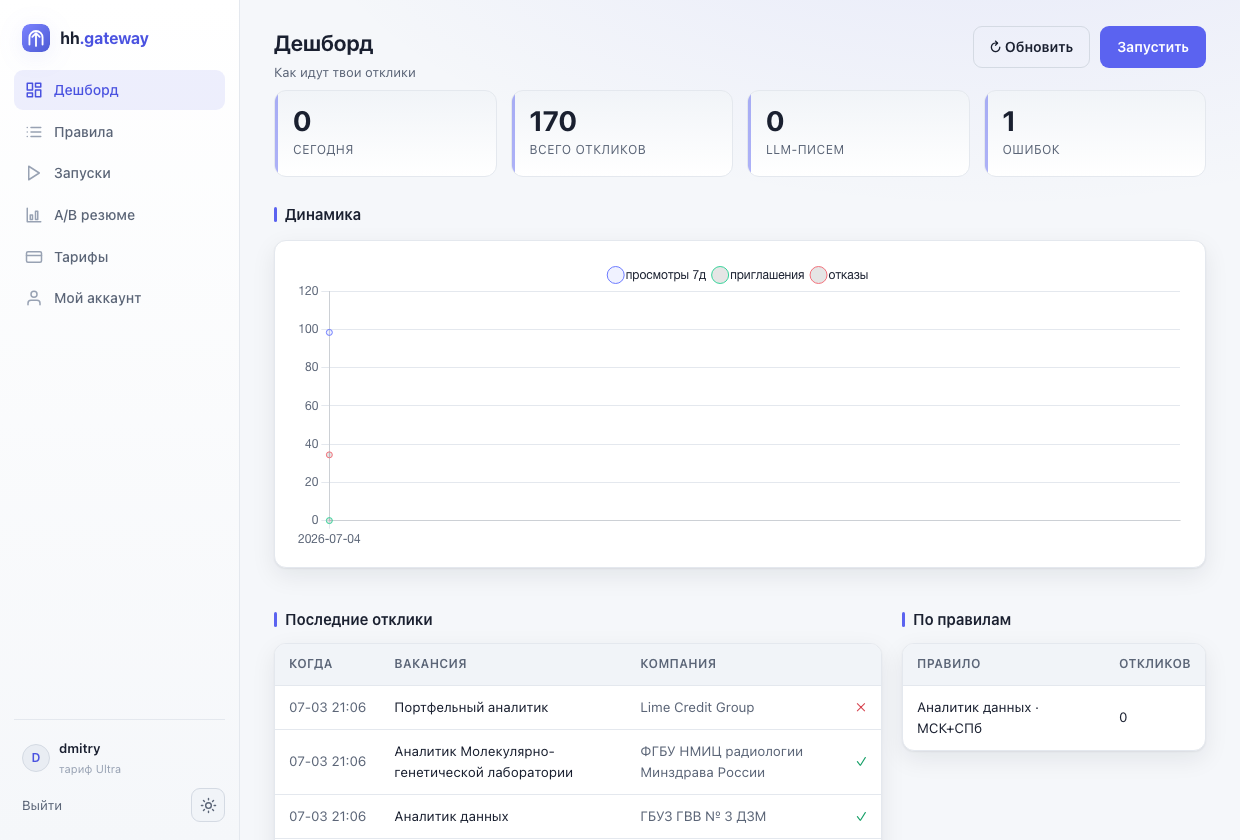Click the Динамика section heading
This screenshot has height=840, width=1240.
pyautogui.click(x=323, y=215)
